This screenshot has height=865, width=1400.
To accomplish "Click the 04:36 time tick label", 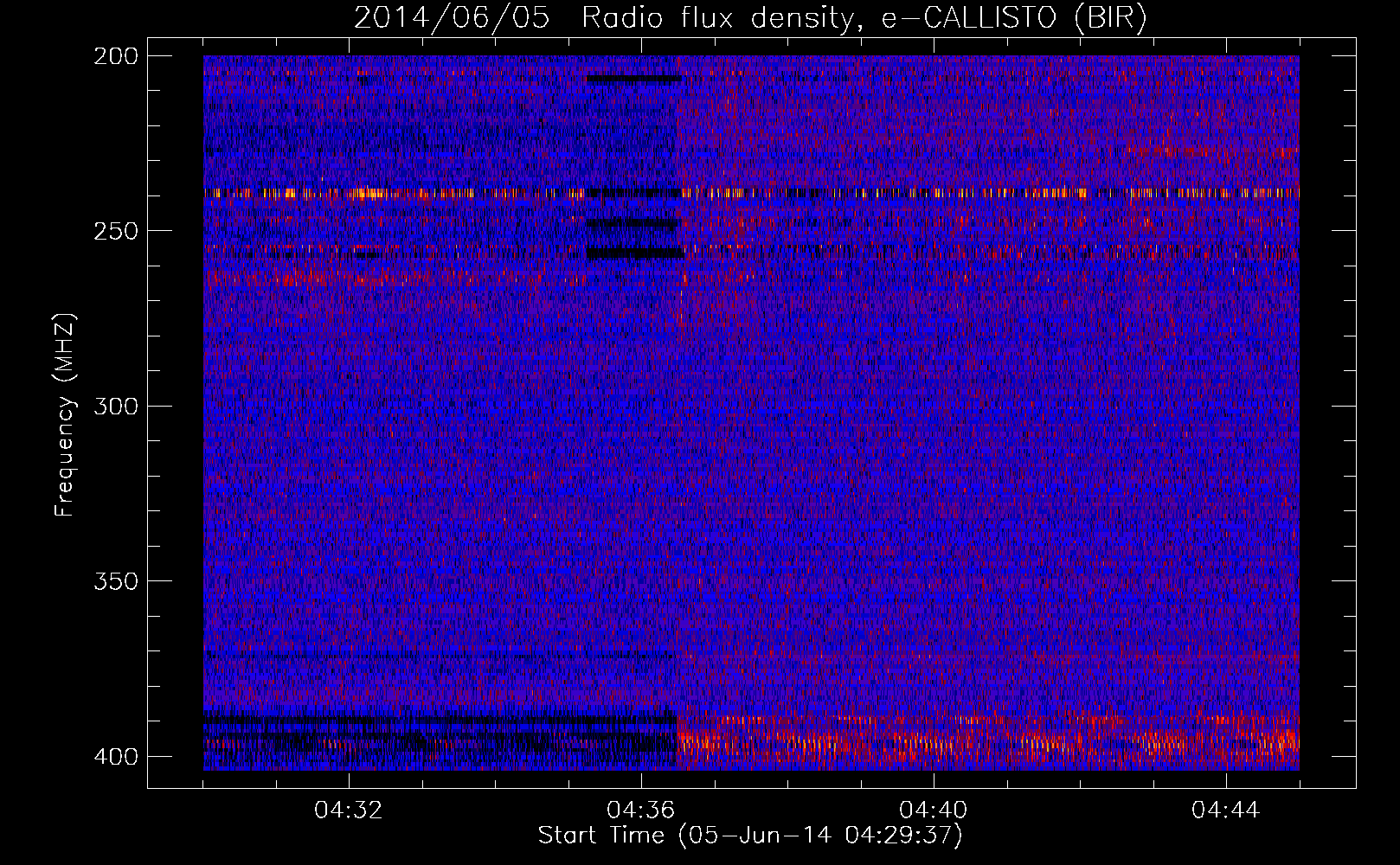I will point(641,811).
